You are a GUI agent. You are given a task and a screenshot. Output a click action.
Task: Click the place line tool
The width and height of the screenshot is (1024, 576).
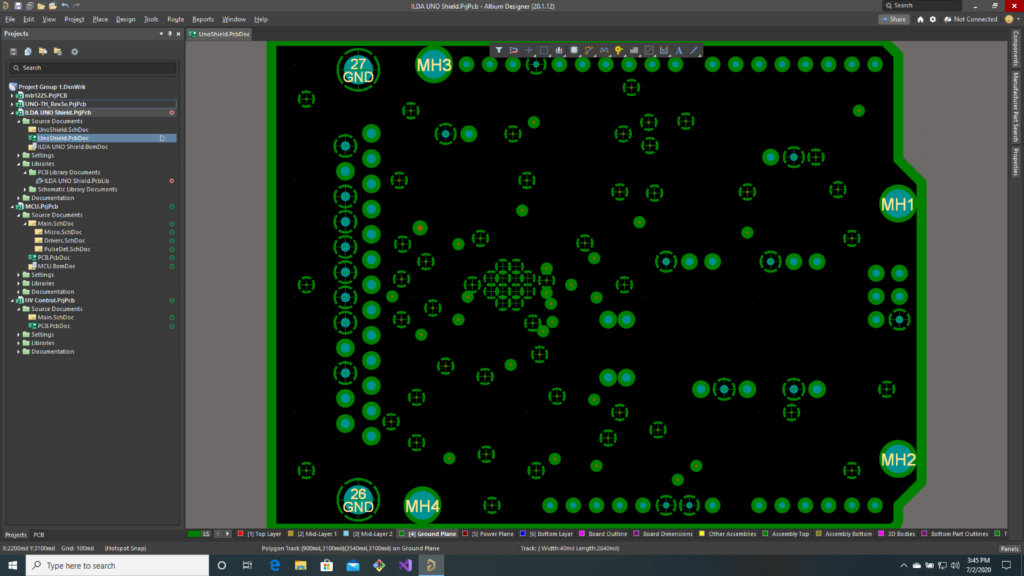694,50
